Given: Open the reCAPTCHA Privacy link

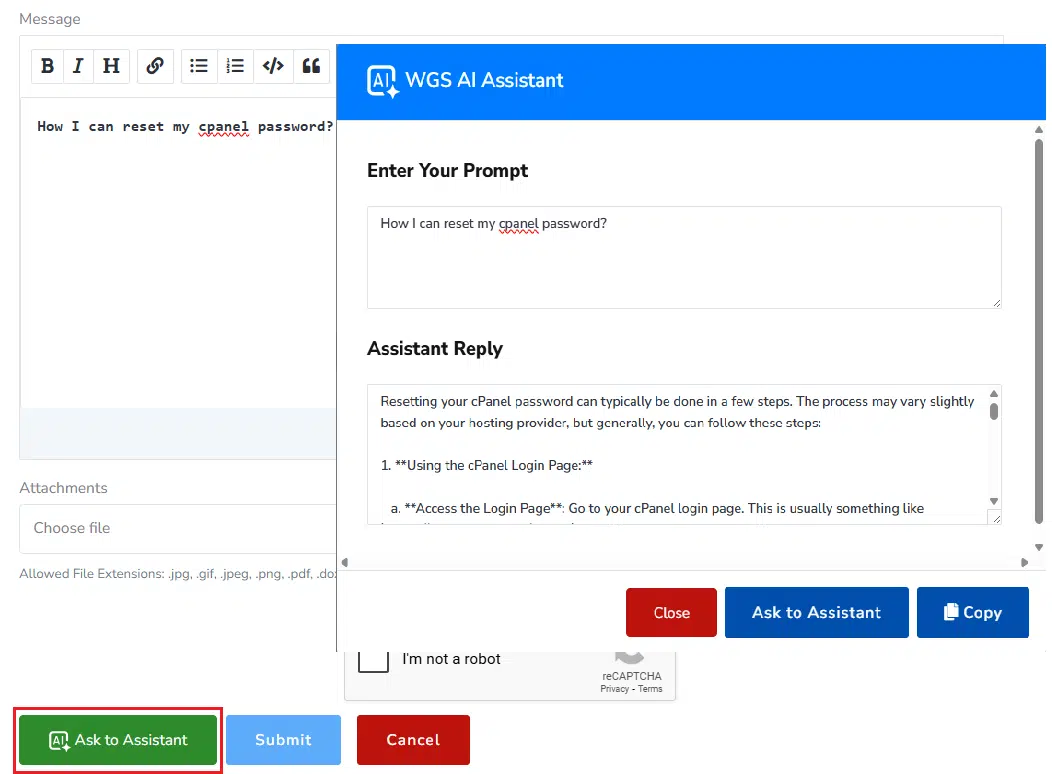Looking at the screenshot, I should pyautogui.click(x=614, y=689).
